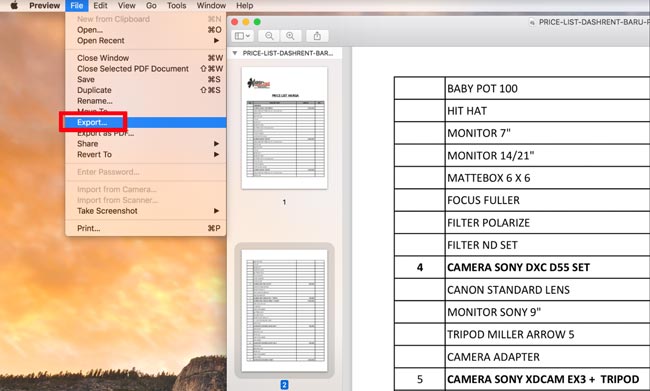Click CANON STANDARD LENS text
The width and height of the screenshot is (650, 391).
pos(508,290)
